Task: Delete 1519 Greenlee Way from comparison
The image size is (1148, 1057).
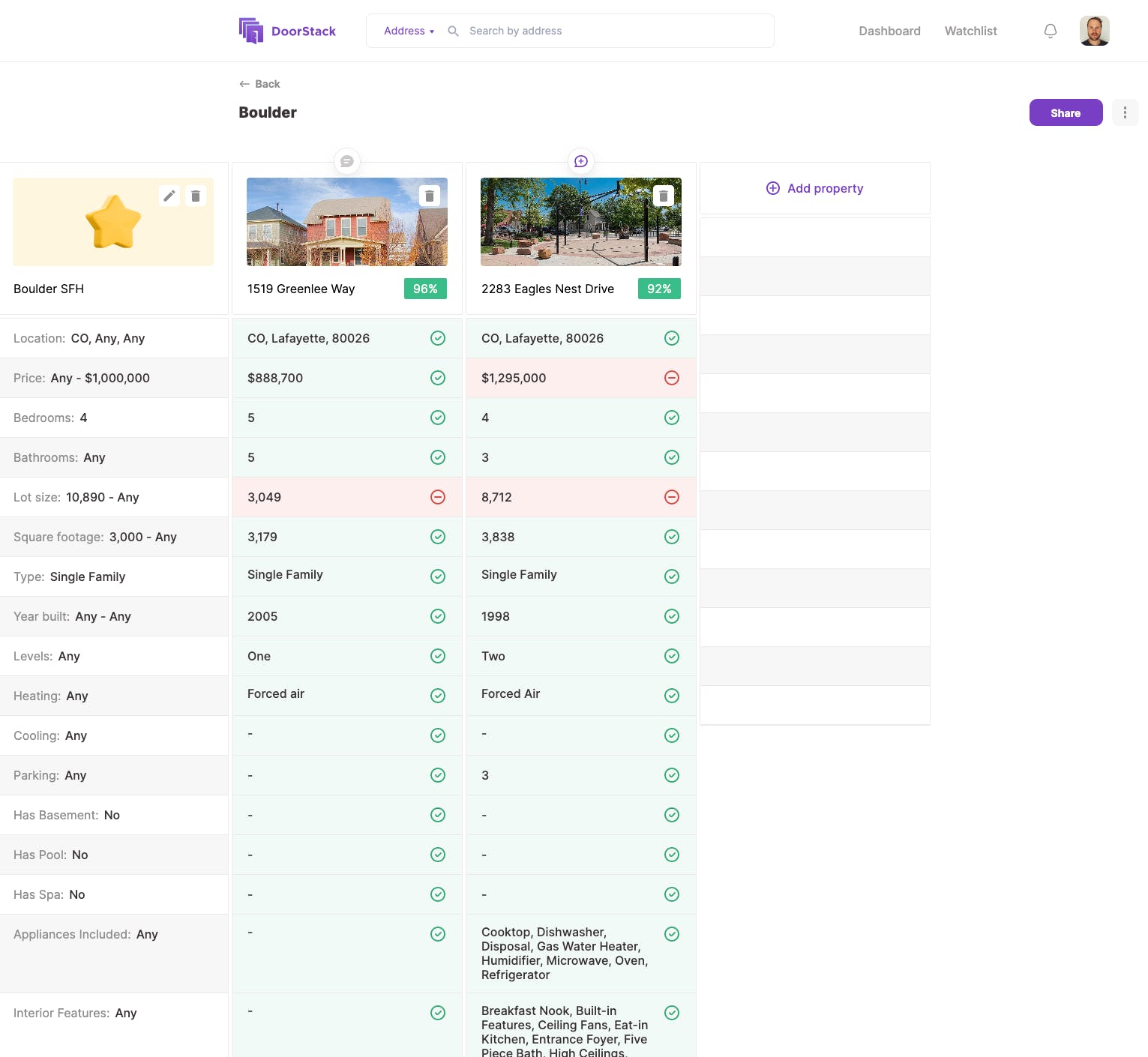Action: (x=430, y=196)
